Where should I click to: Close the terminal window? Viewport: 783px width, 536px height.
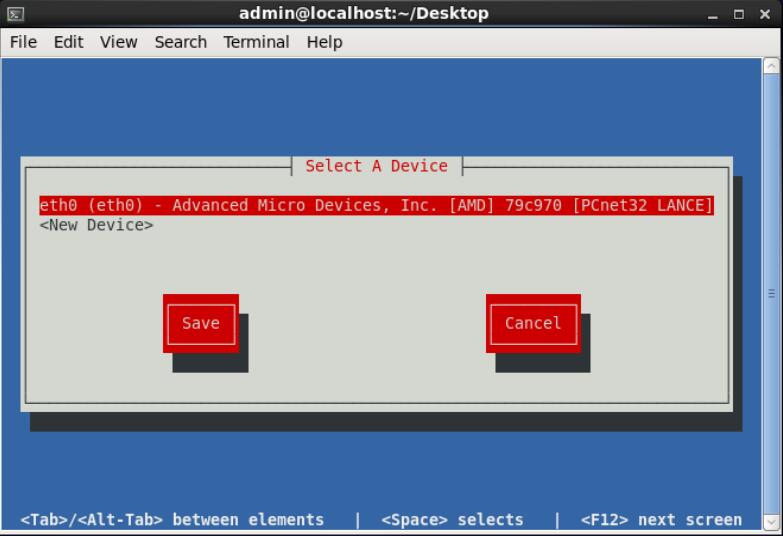pos(765,14)
